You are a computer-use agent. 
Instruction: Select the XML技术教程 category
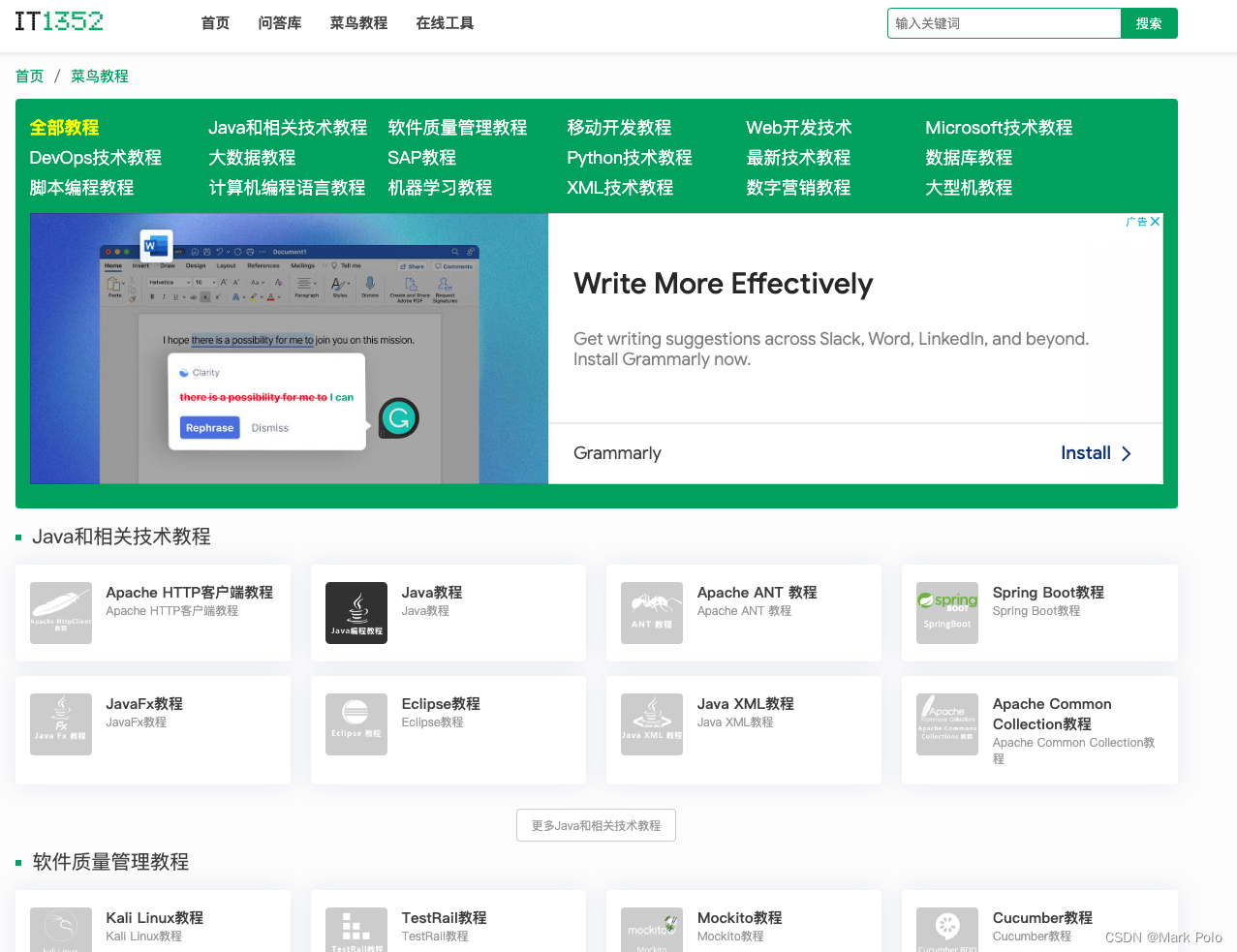click(x=620, y=188)
